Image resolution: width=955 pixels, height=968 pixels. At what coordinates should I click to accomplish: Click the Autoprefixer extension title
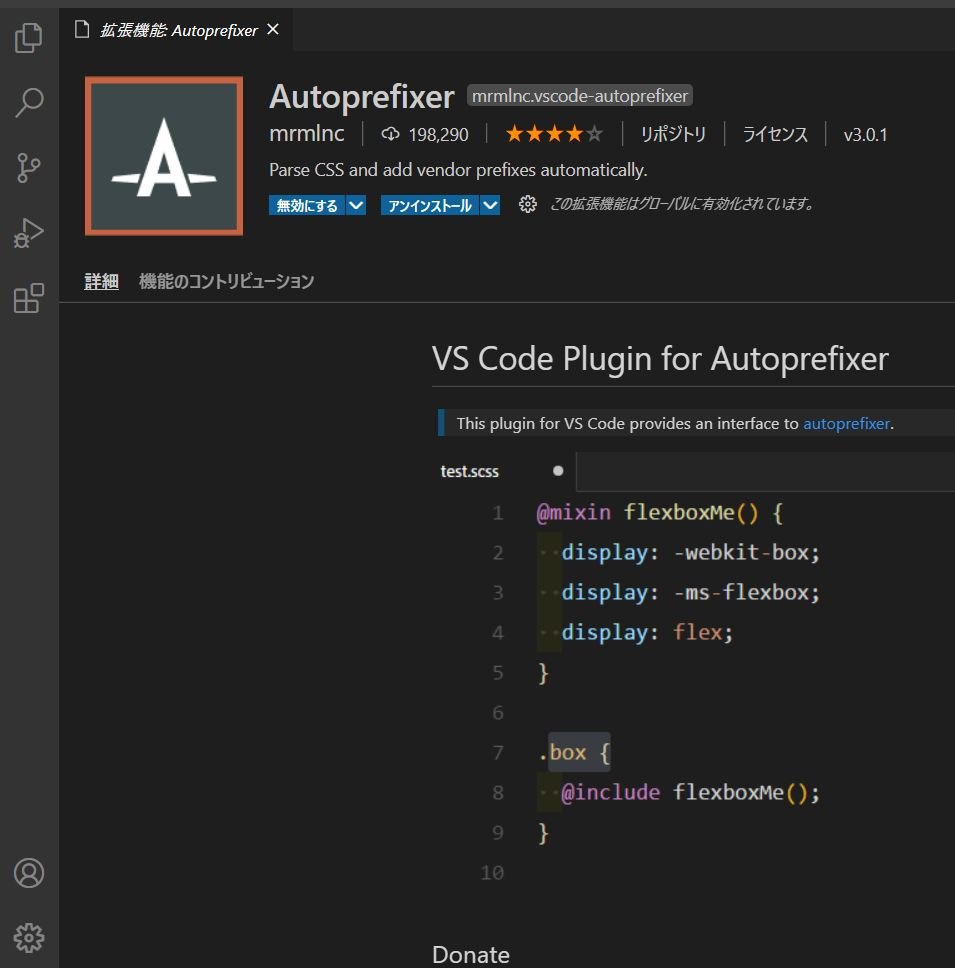tap(362, 97)
